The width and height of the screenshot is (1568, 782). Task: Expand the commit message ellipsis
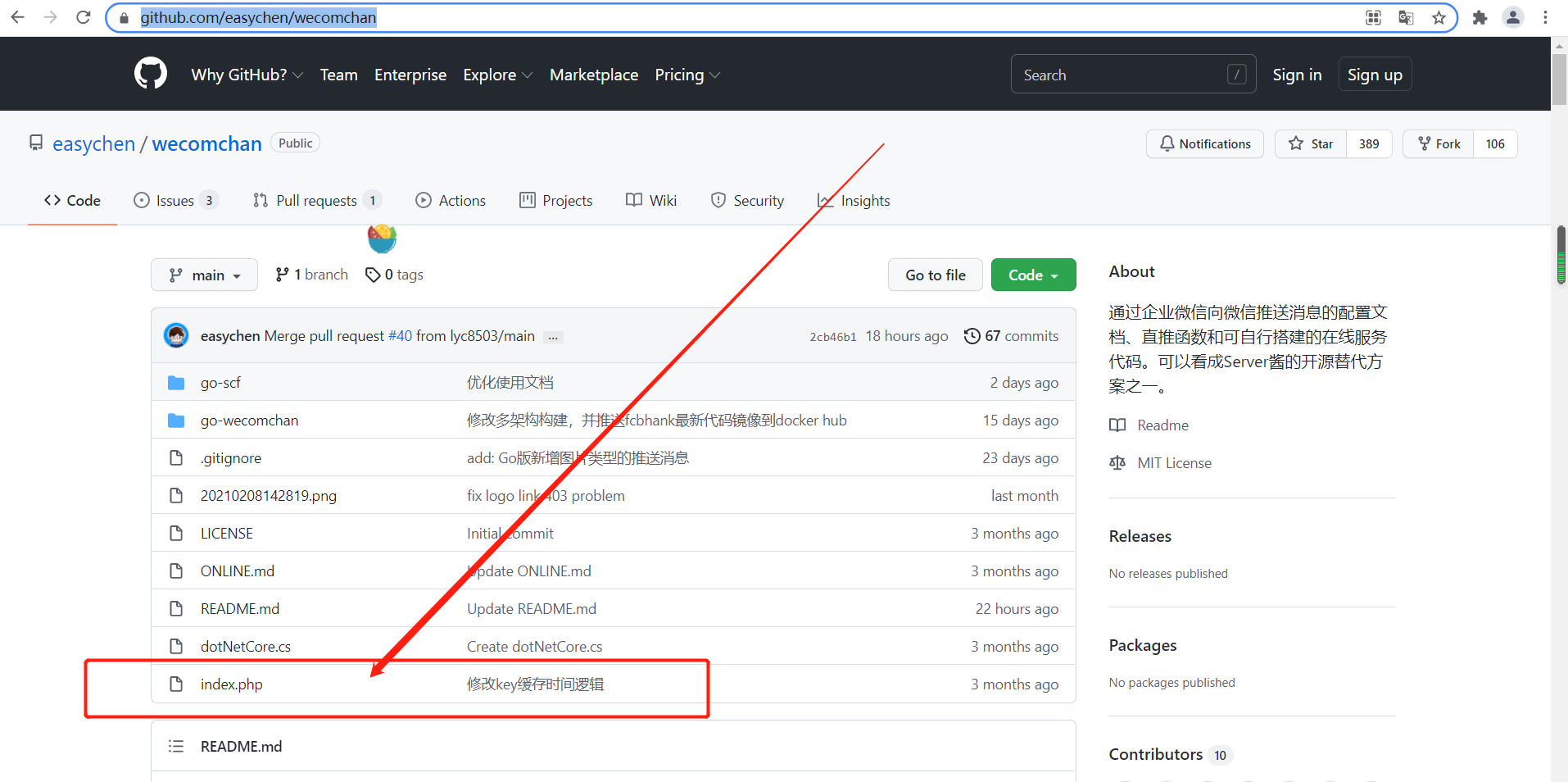[552, 336]
